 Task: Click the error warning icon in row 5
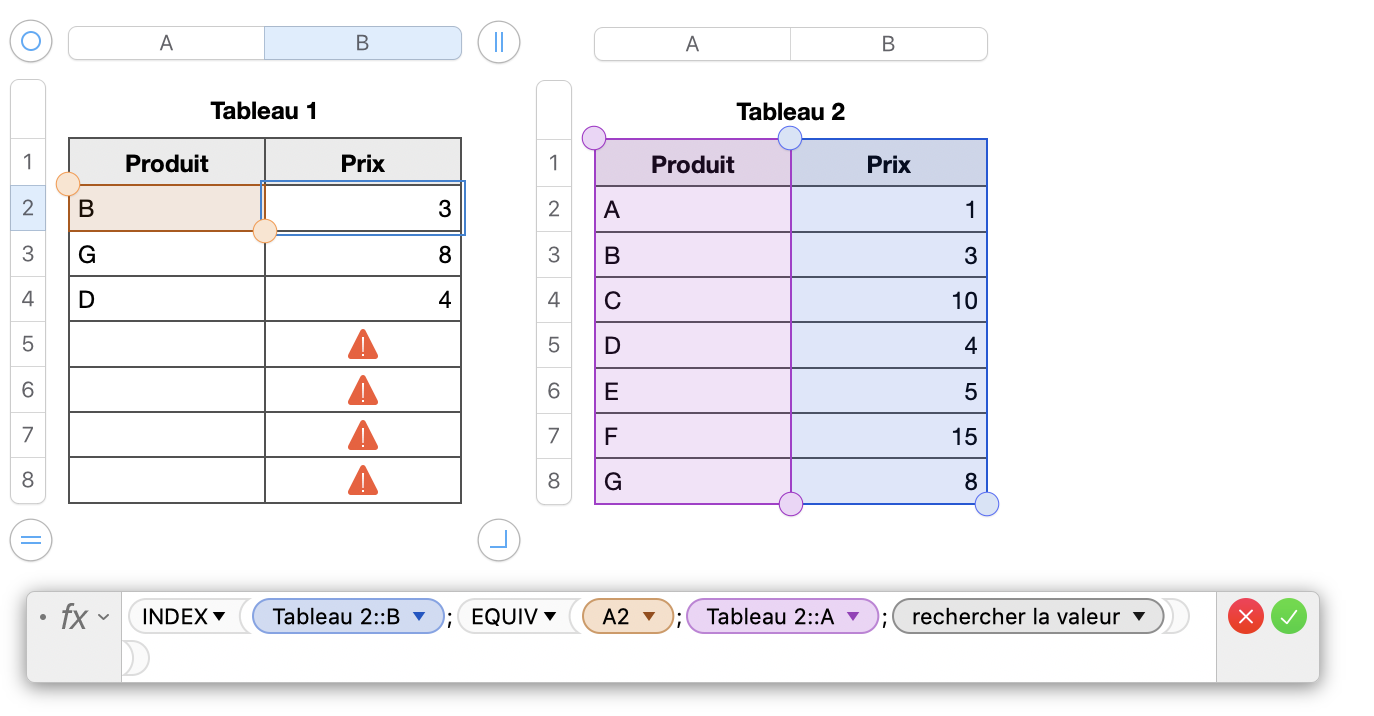[363, 345]
